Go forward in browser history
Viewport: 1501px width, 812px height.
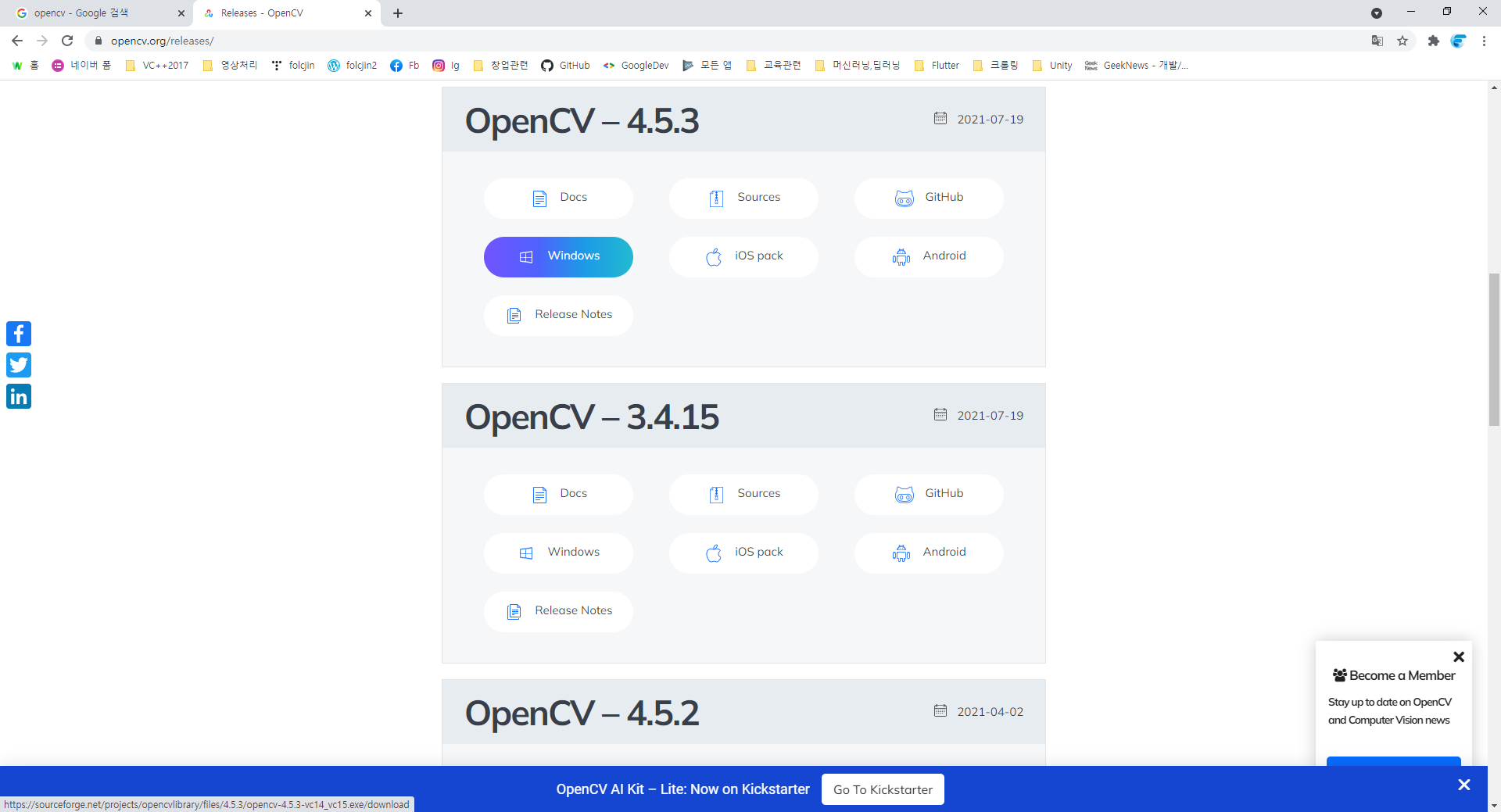click(x=42, y=41)
